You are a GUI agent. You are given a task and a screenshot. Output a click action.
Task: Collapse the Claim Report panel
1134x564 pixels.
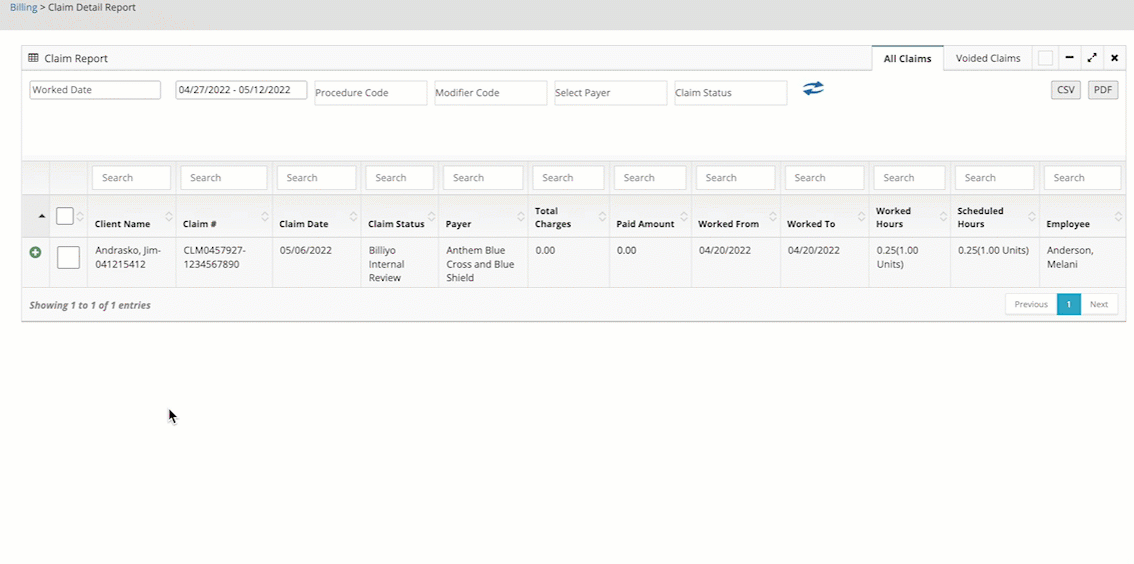point(1069,58)
